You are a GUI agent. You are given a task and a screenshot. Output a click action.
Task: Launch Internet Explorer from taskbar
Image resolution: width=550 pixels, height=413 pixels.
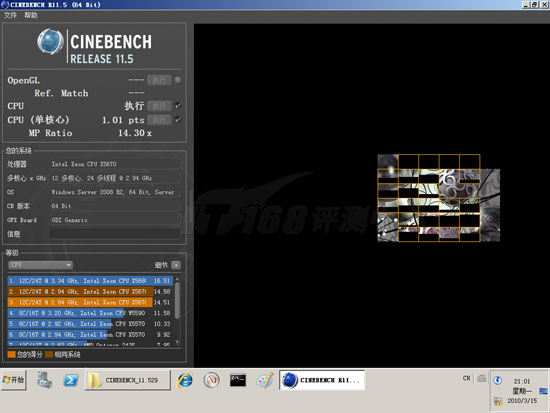click(x=185, y=380)
